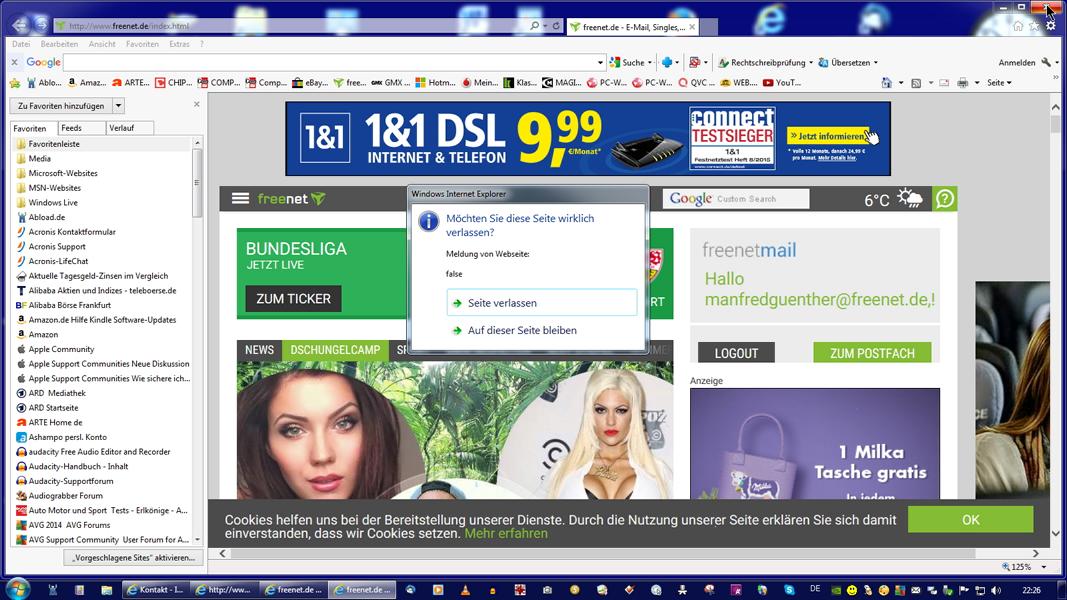The image size is (1067, 600).
Task: Open the address bar search dropdown arrow
Action: pos(545,26)
